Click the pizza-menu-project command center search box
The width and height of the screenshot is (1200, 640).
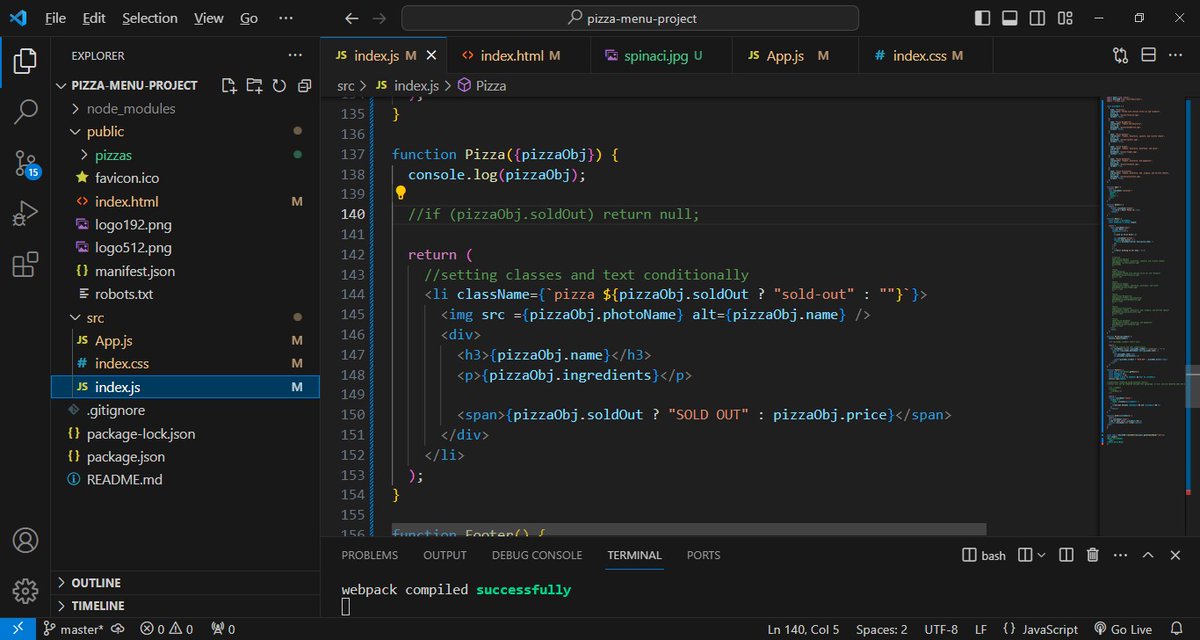630,18
